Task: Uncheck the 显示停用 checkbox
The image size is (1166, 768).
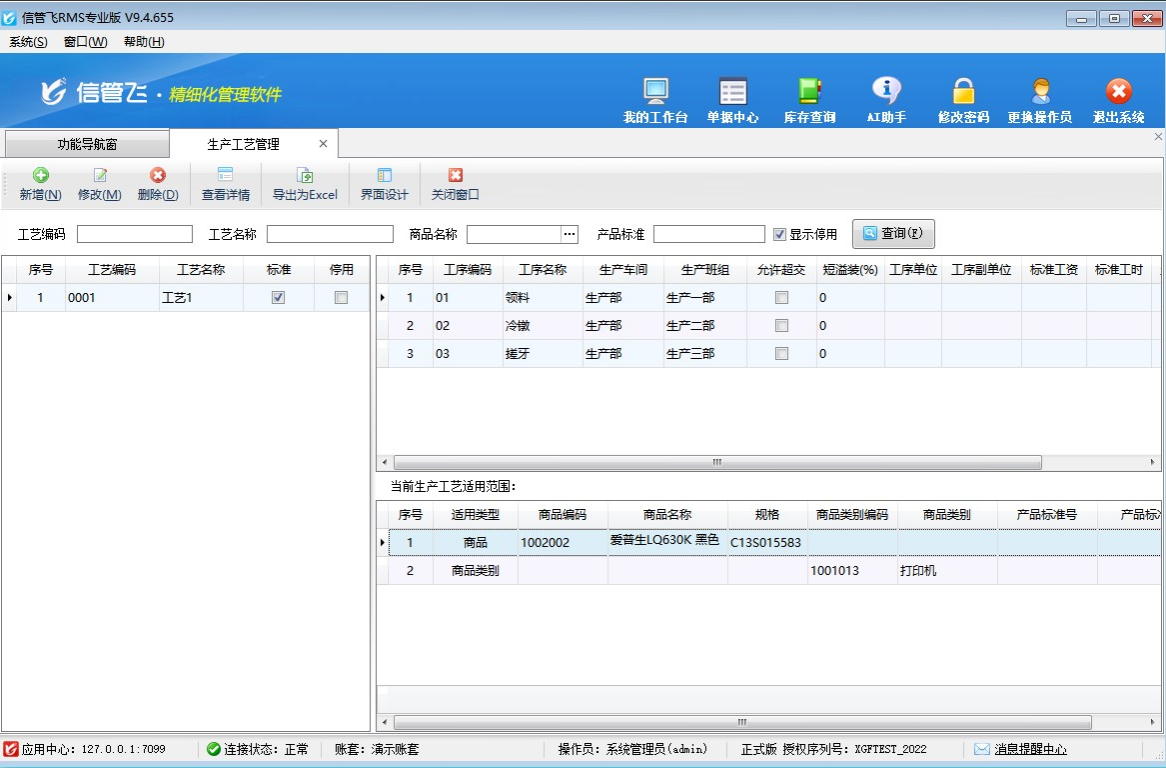Action: (780, 234)
